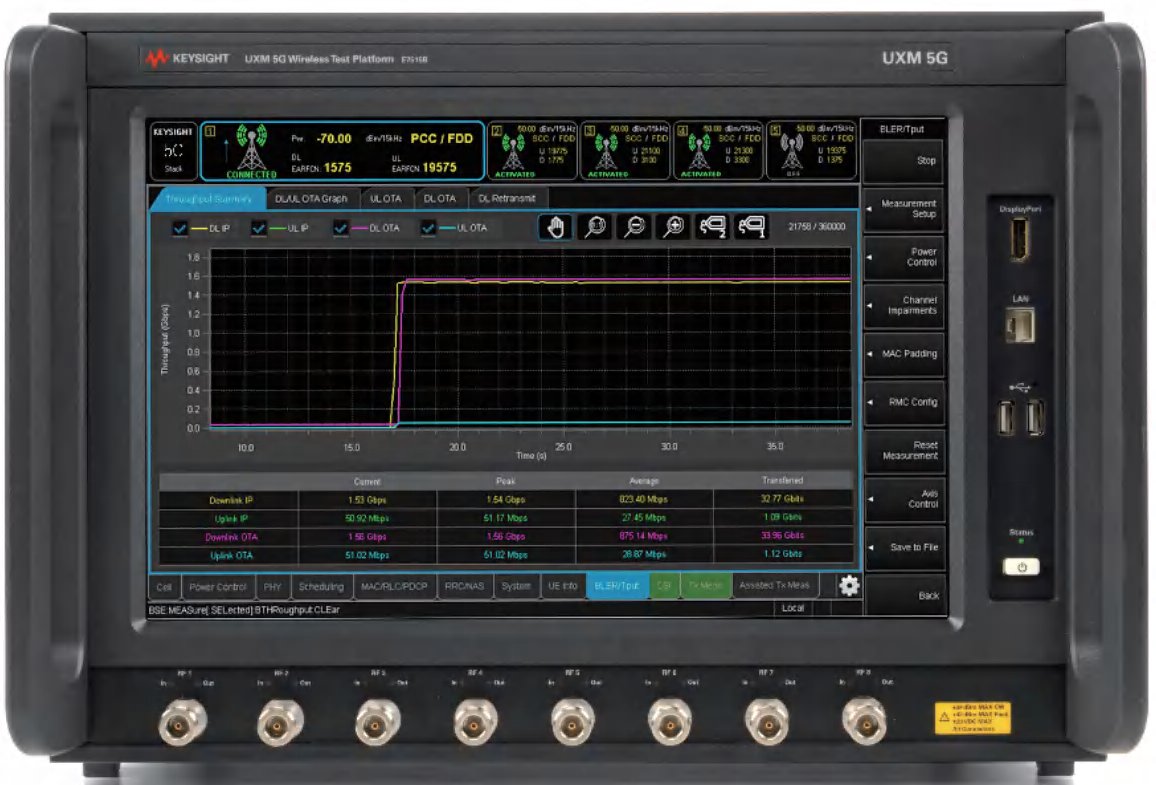Open the PHY bottom tab
Image resolution: width=1156 pixels, height=785 pixels.
point(273,587)
